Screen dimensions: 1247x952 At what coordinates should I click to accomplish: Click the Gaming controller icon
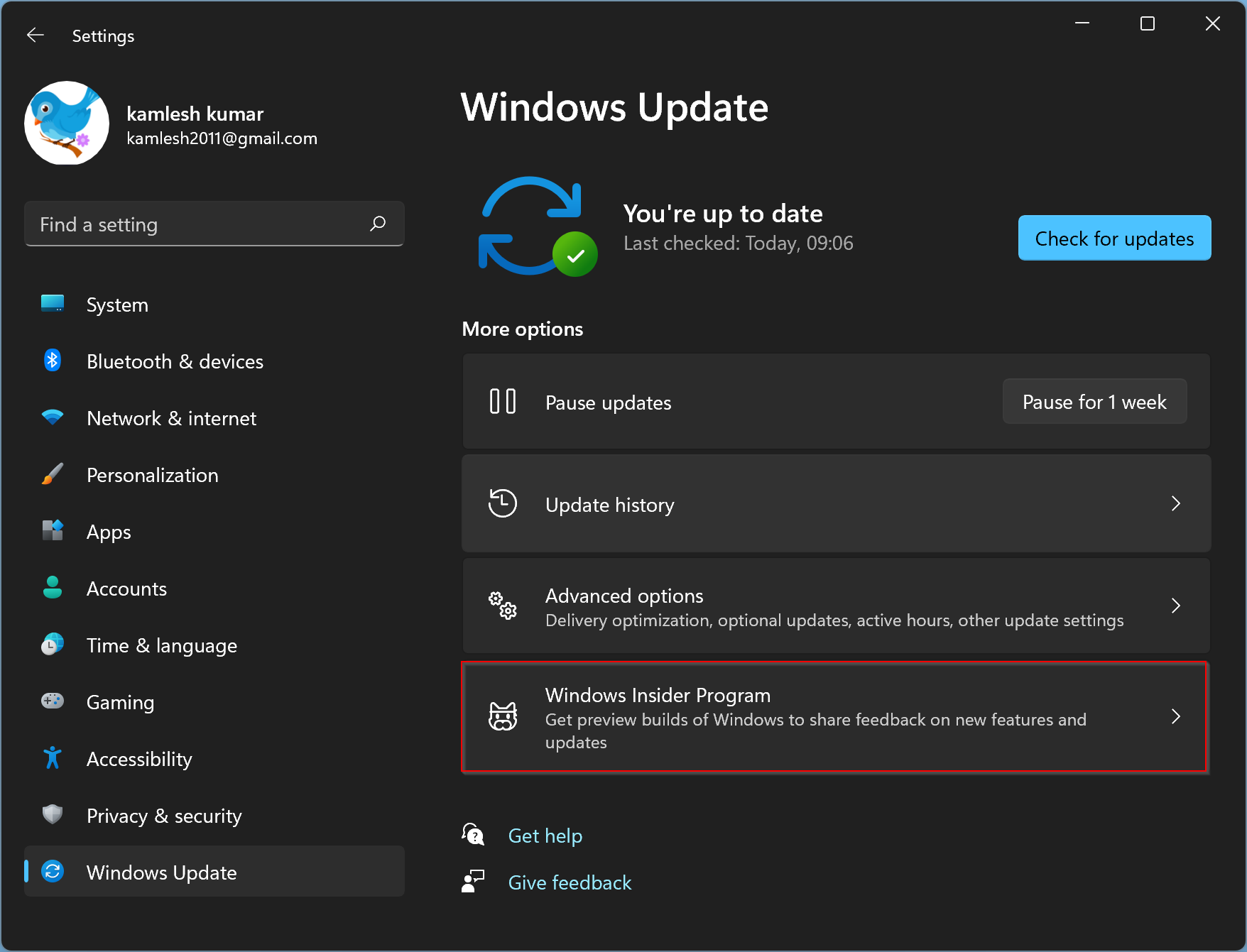[x=53, y=701]
